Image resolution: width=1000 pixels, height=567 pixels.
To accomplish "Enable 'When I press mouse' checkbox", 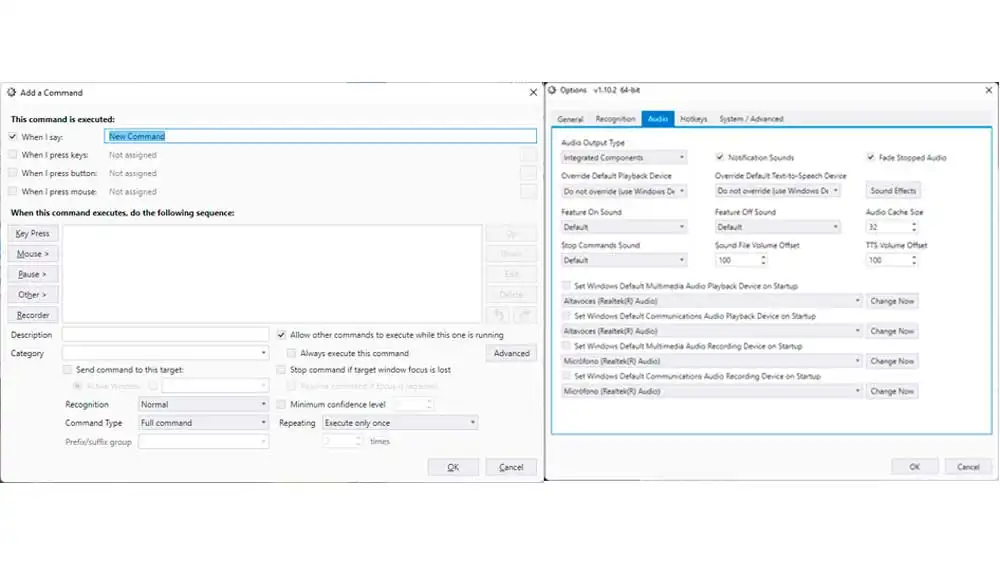I will [13, 191].
